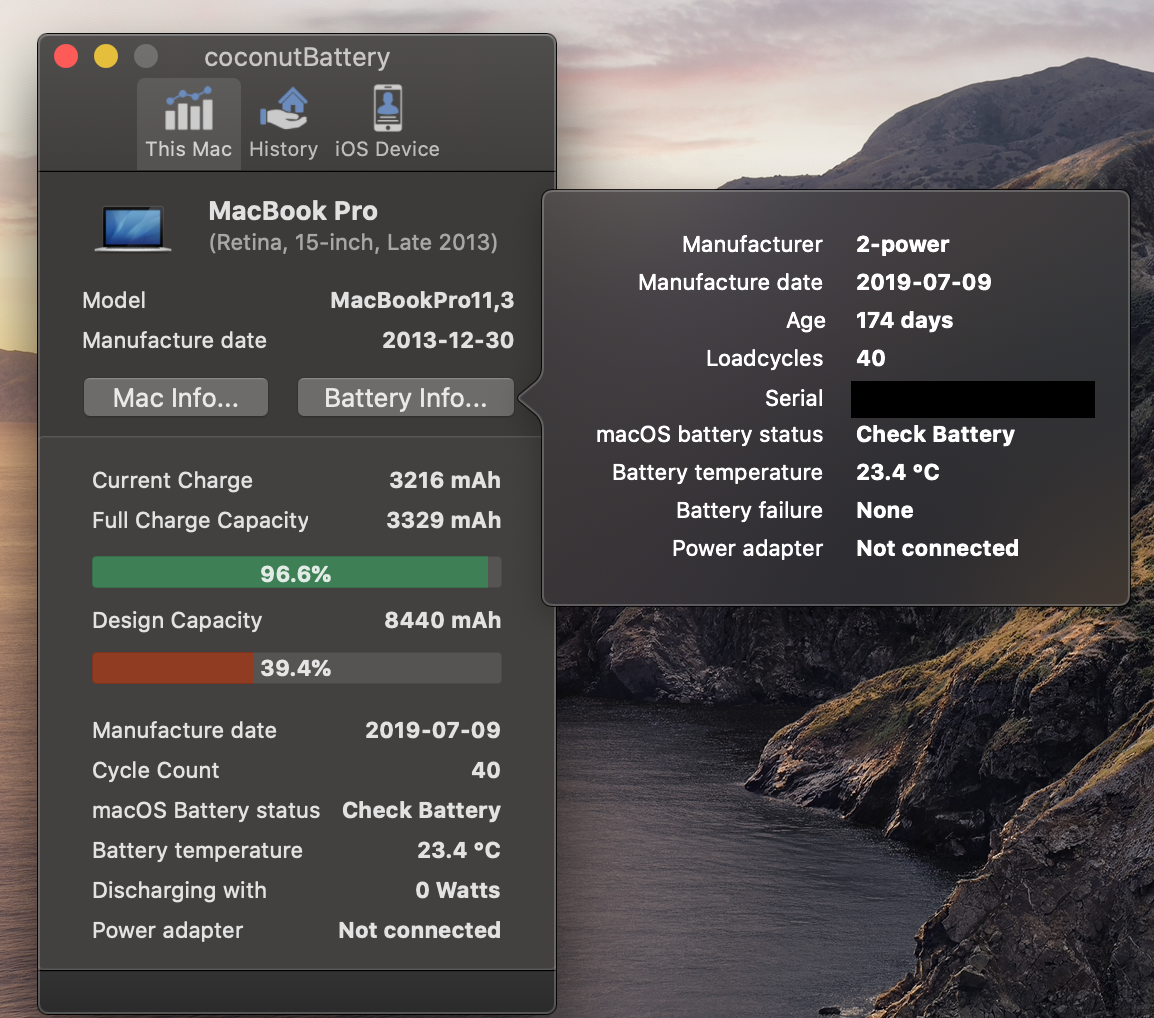Select the This Mac chart icon
The image size is (1154, 1018).
[x=189, y=109]
